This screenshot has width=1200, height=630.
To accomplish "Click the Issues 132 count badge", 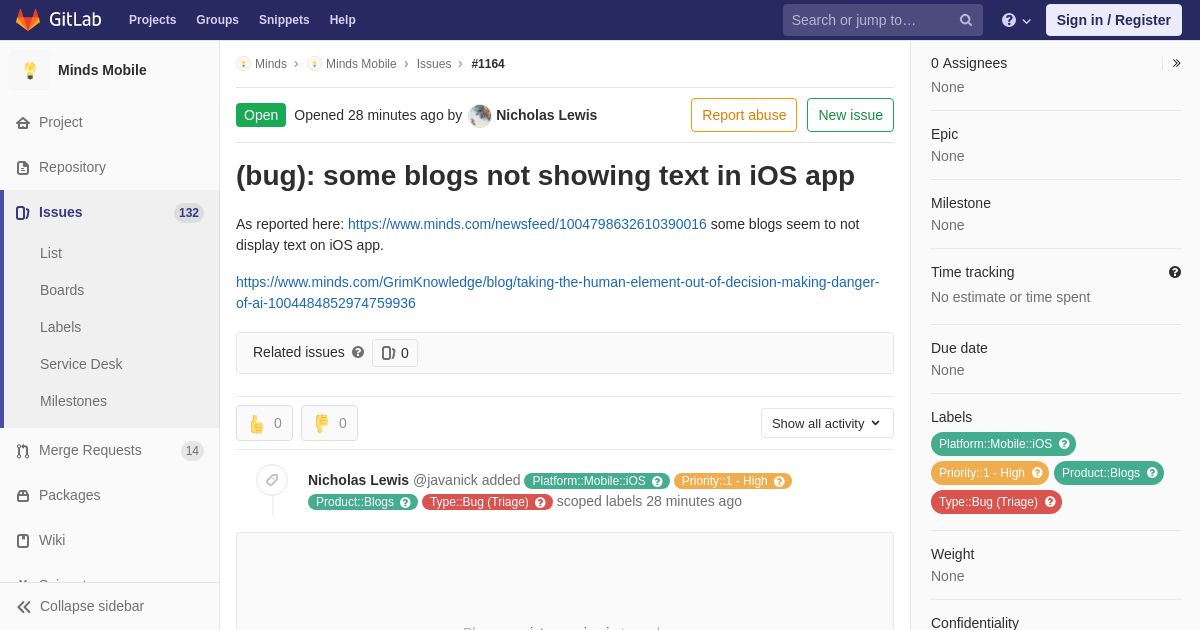I will (189, 213).
